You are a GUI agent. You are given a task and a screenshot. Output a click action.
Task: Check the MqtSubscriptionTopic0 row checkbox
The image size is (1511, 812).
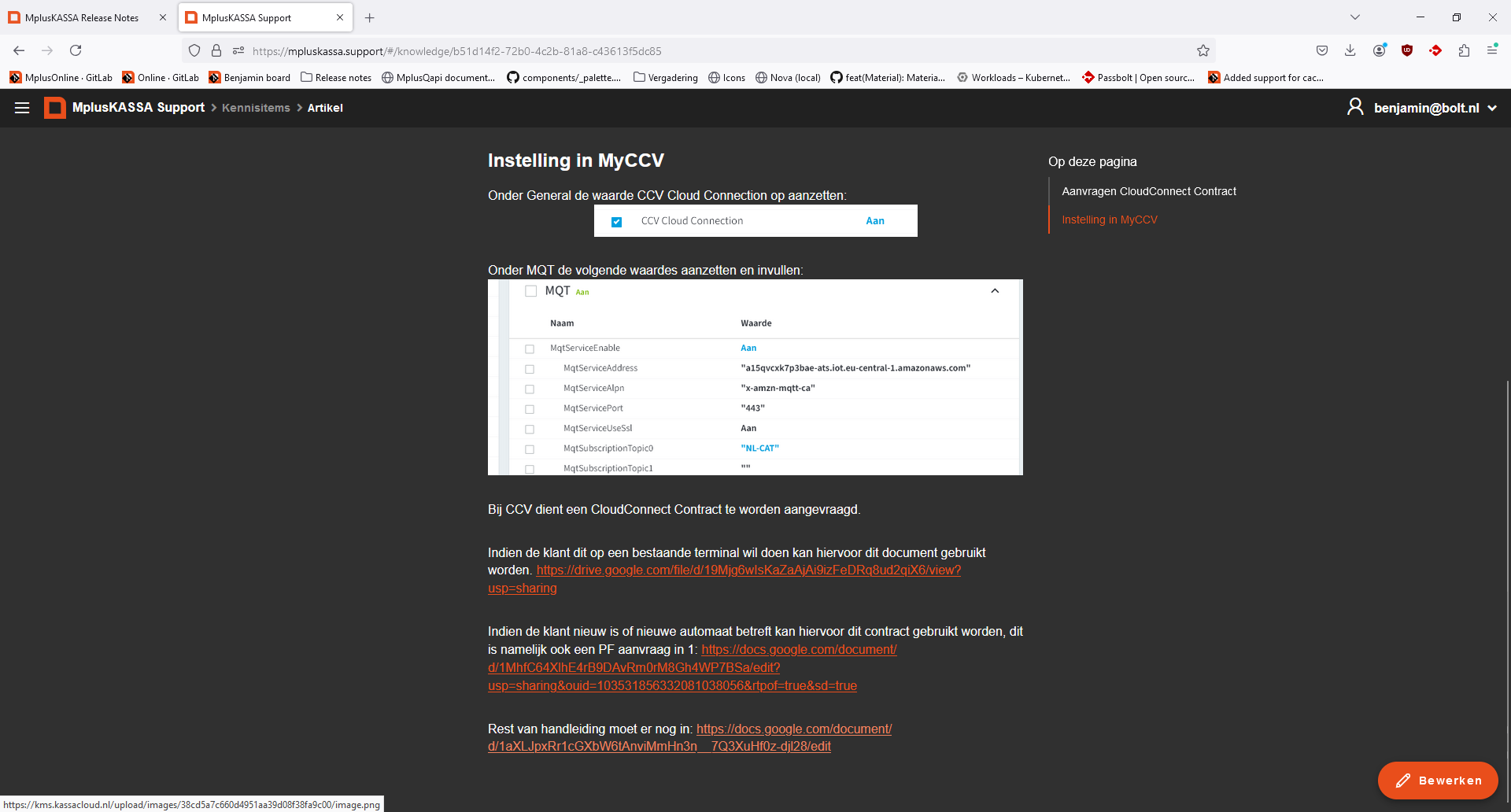pos(530,449)
